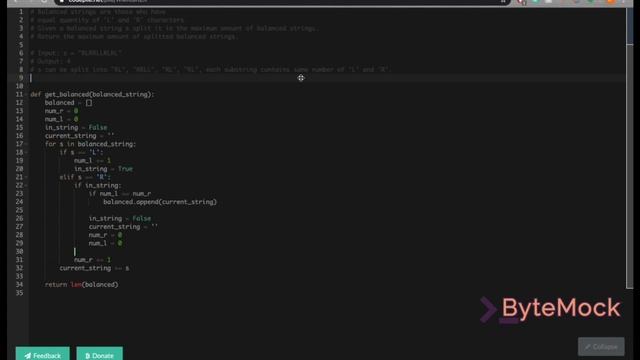Viewport: 640px width, 360px height.
Task: Click the comment text on line 8
Action: (210, 70)
